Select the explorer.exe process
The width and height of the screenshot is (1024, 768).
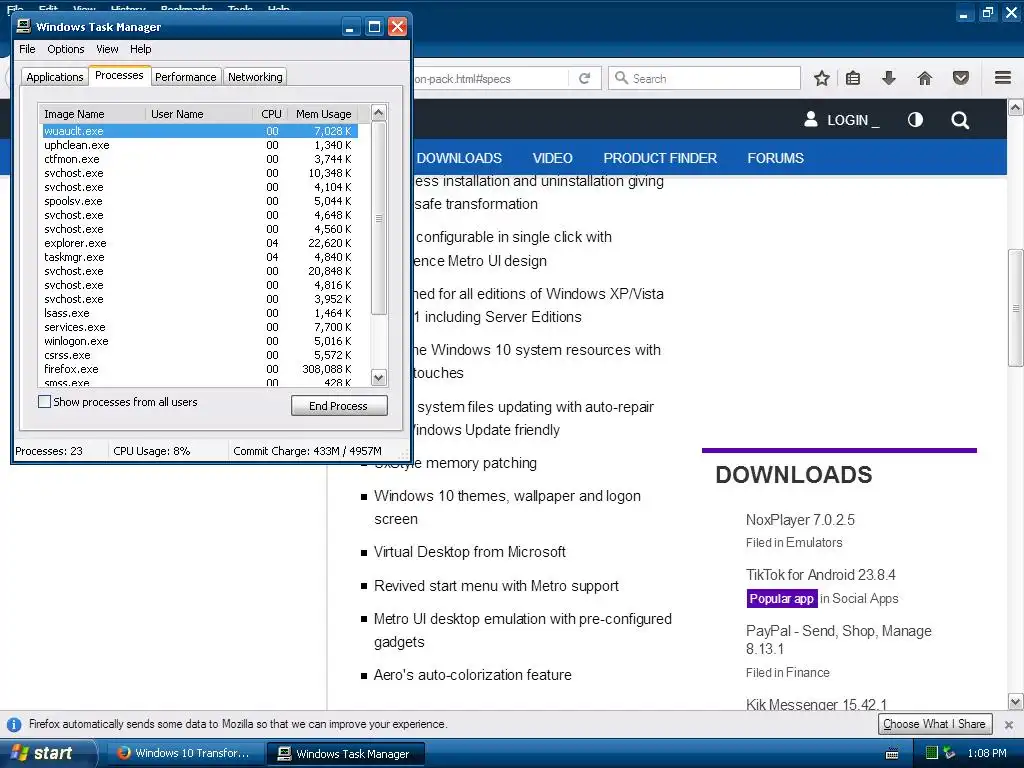pyautogui.click(x=200, y=243)
